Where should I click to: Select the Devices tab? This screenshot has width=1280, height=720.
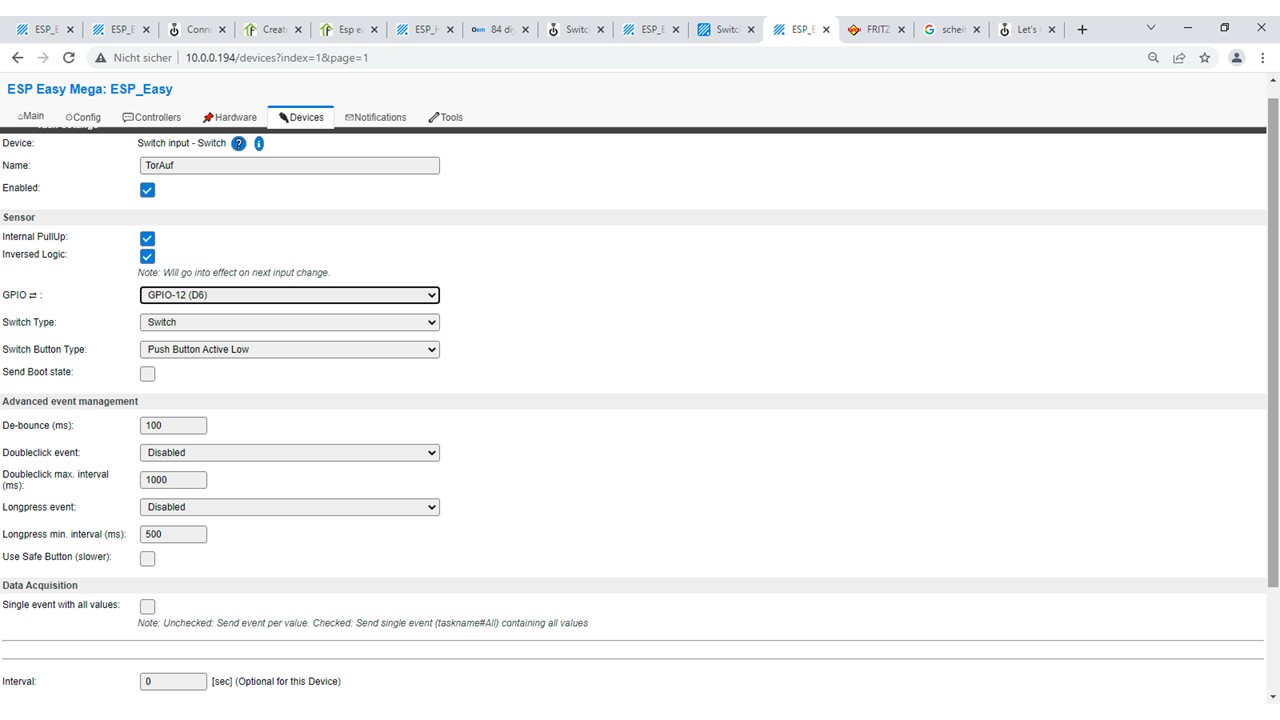click(301, 117)
